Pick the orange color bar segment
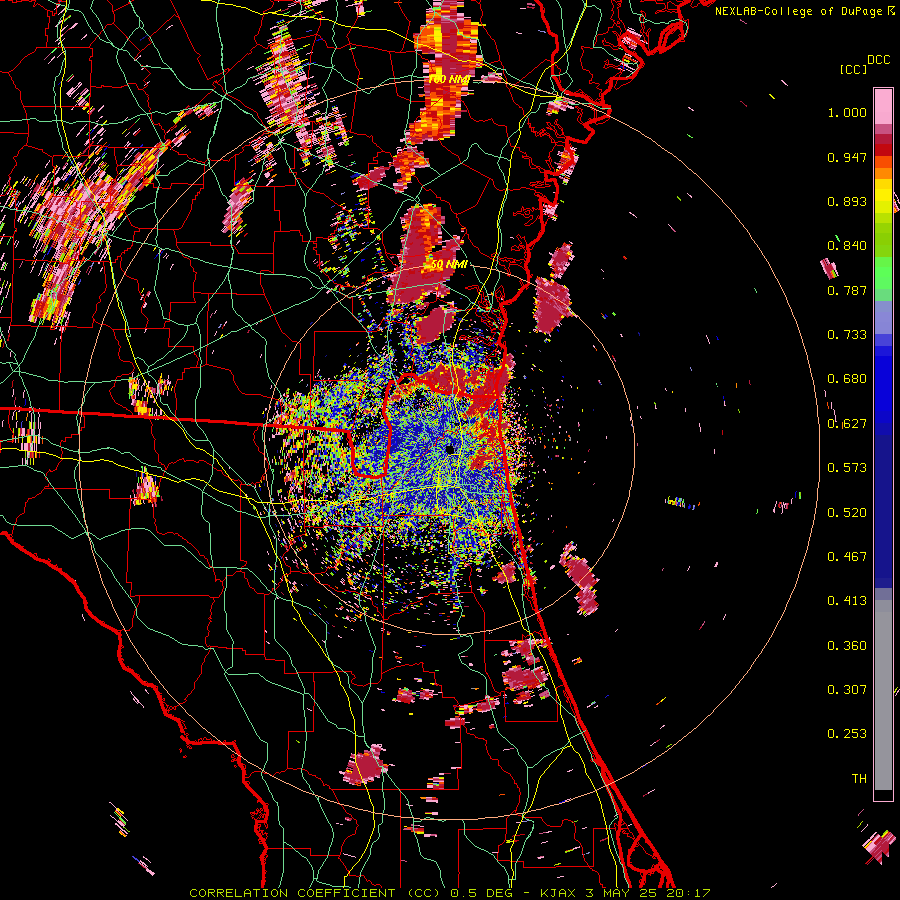The height and width of the screenshot is (900, 900). [x=883, y=173]
